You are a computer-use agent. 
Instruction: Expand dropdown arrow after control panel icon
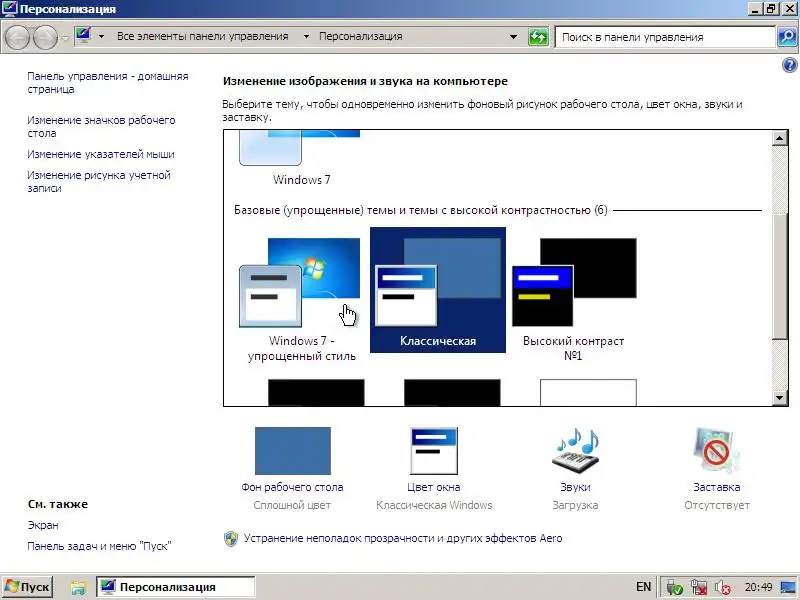pos(101,36)
